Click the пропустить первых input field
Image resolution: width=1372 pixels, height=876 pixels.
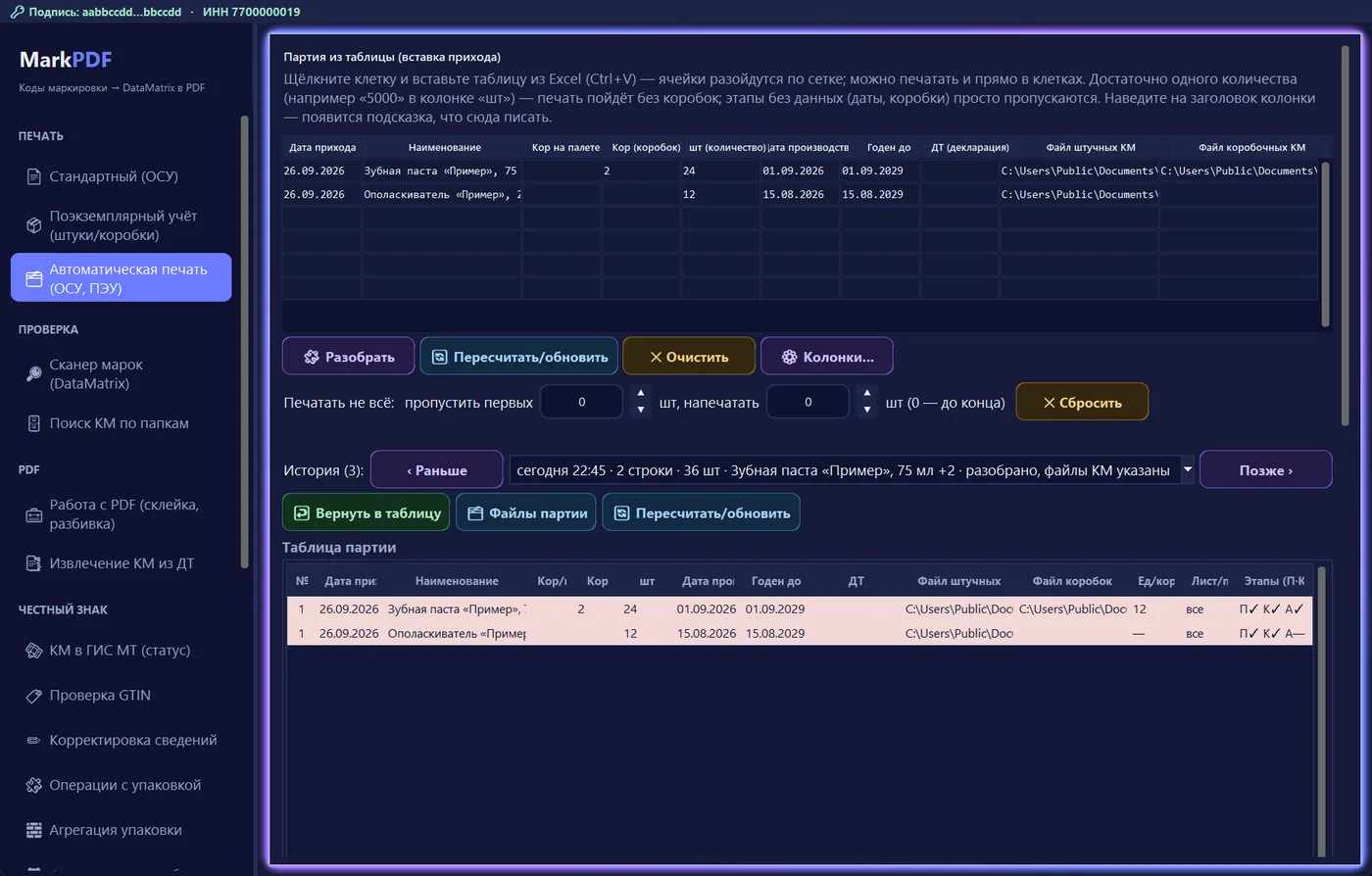[582, 402]
